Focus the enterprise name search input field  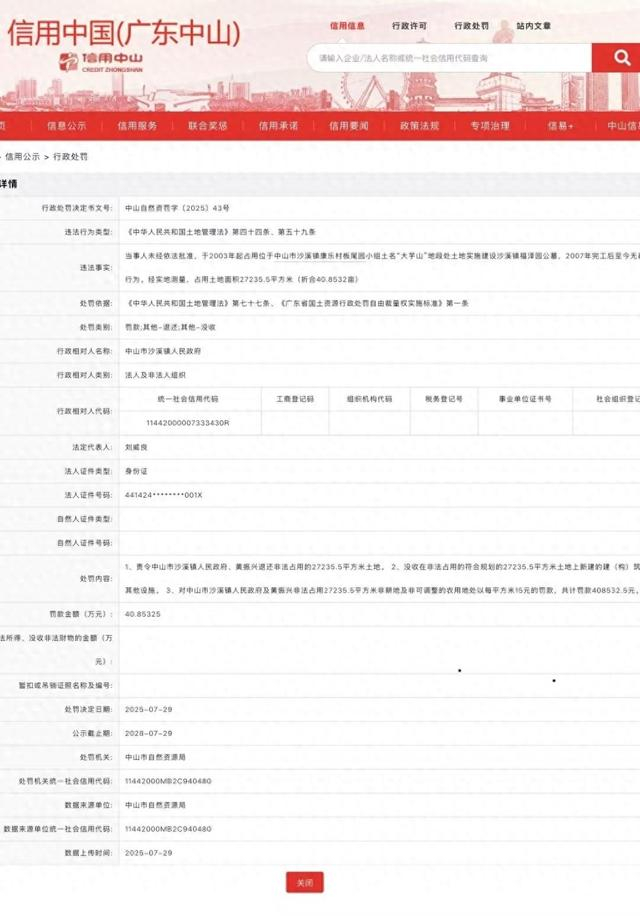pos(448,58)
